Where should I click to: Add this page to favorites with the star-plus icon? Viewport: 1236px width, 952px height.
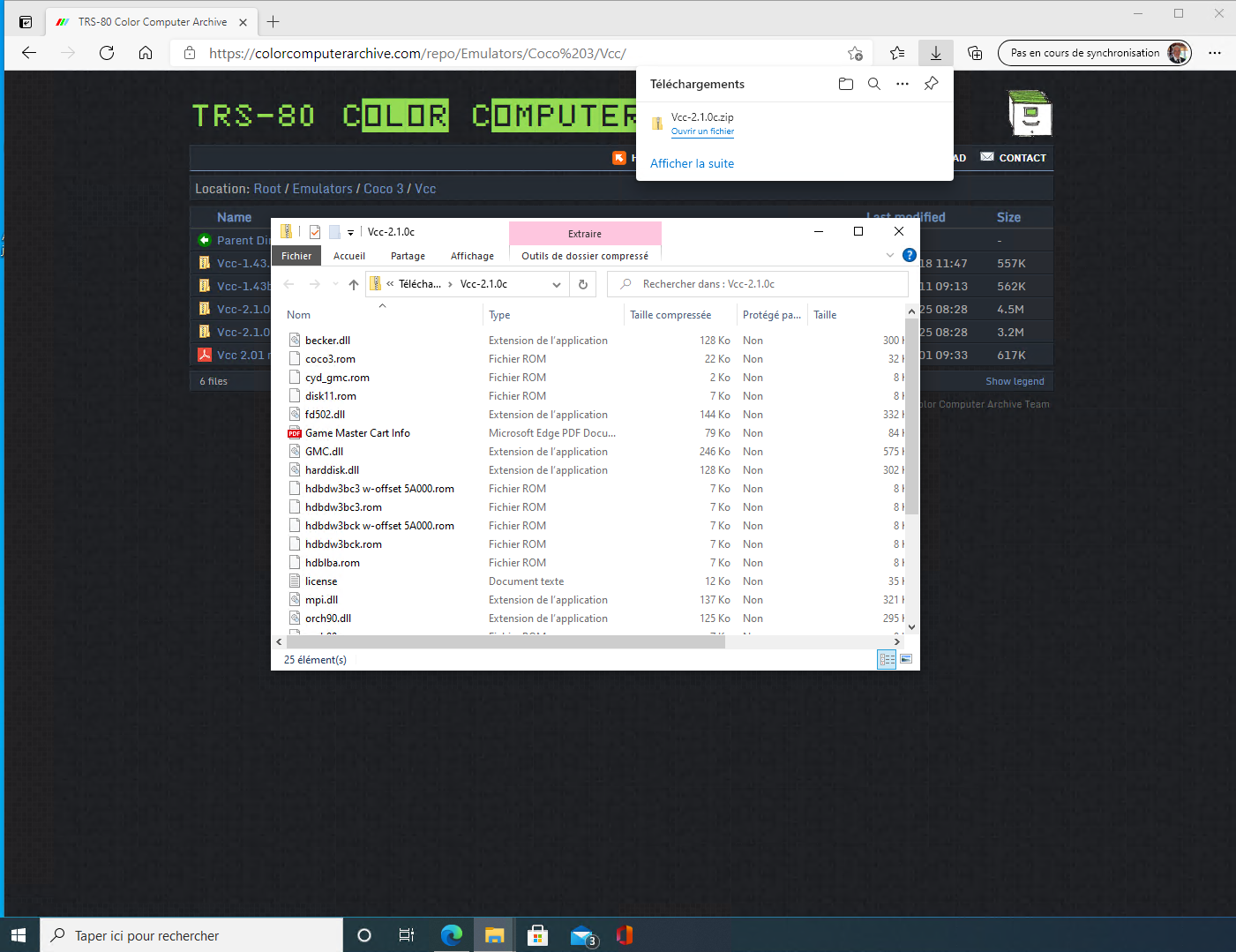point(855,53)
